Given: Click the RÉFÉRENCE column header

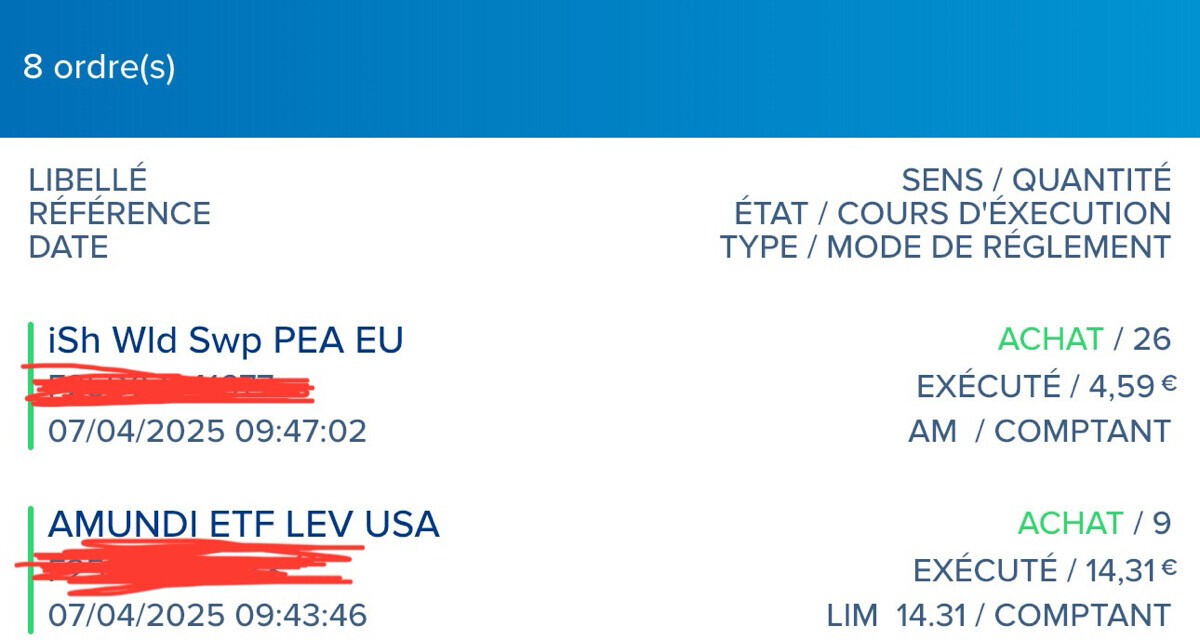Looking at the screenshot, I should click(x=120, y=213).
